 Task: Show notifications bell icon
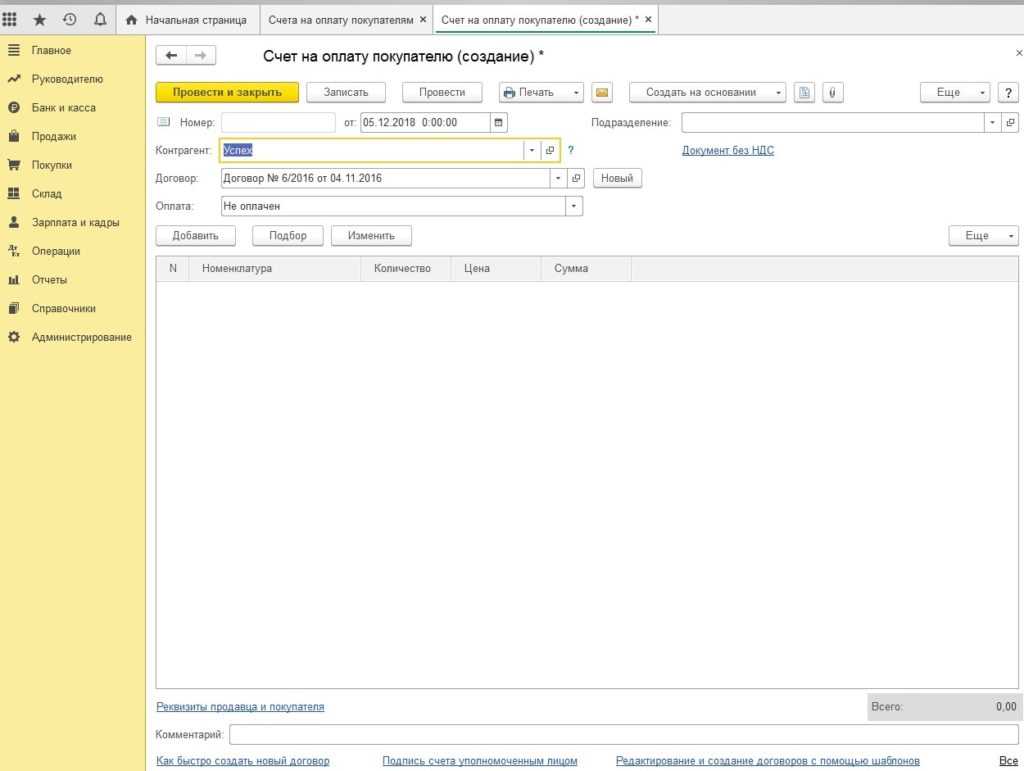click(99, 19)
